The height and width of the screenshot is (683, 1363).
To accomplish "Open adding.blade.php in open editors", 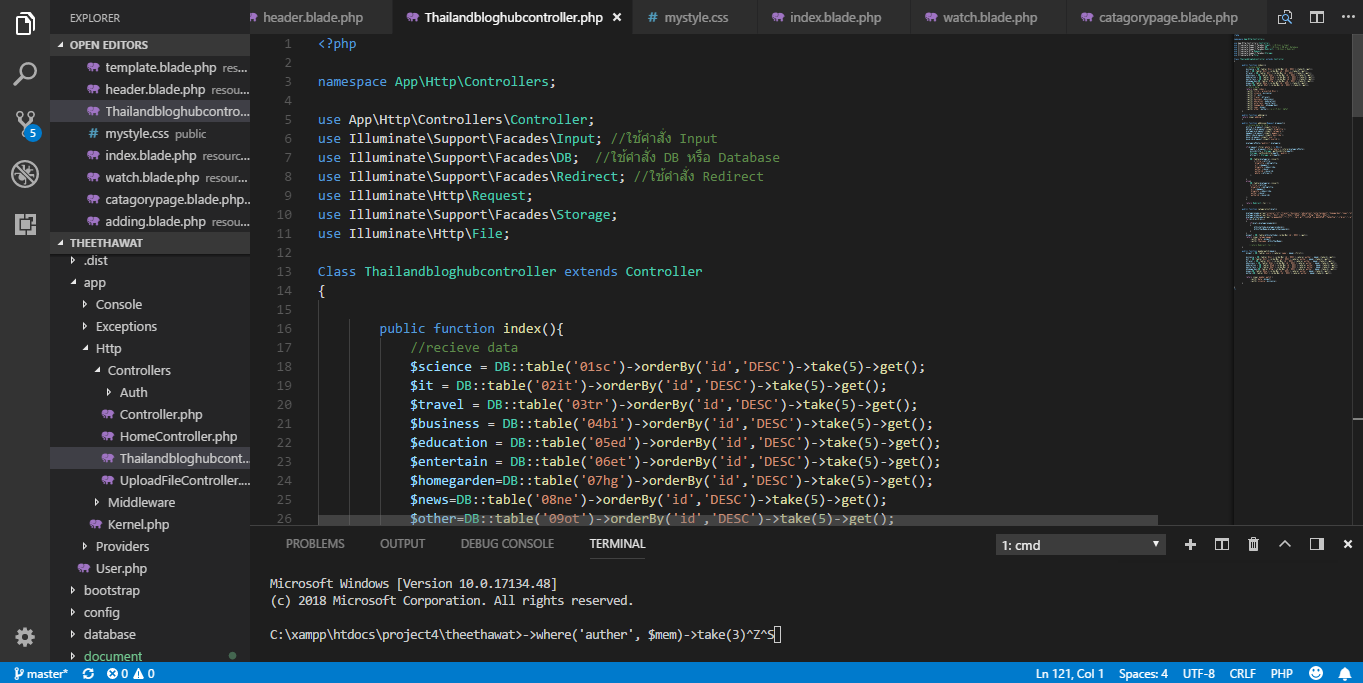I will [x=150, y=221].
